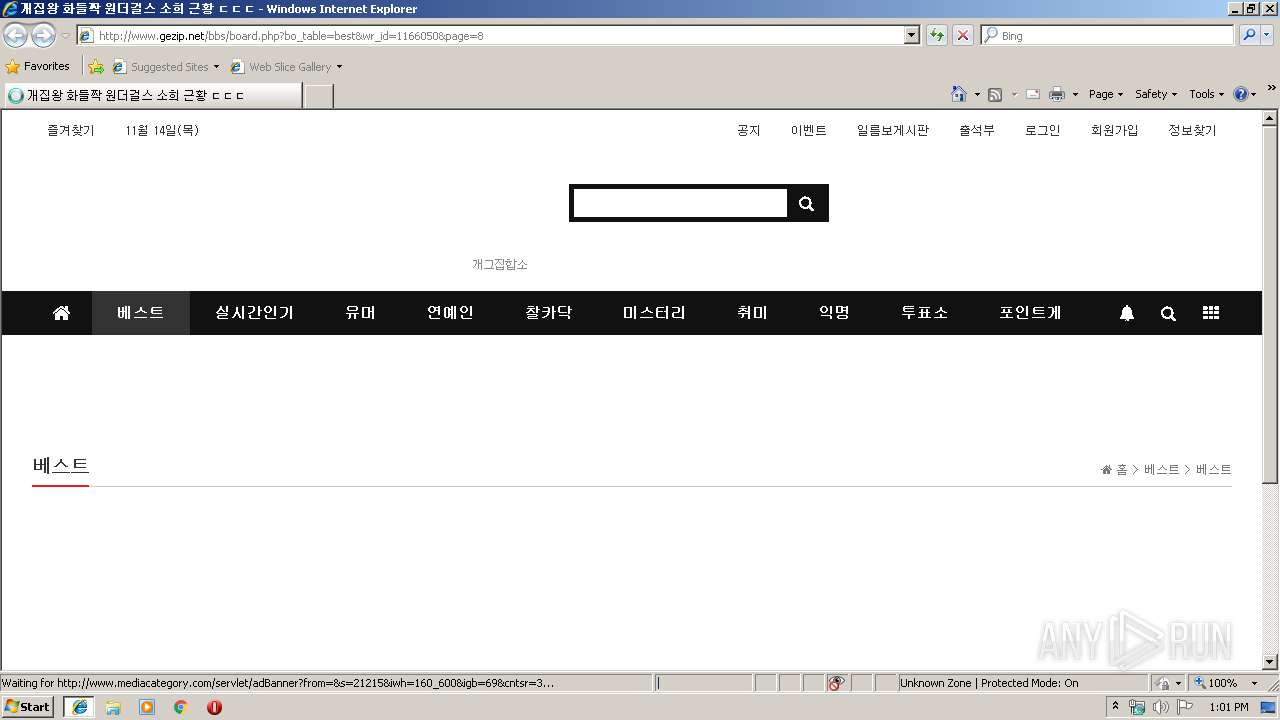Image resolution: width=1280 pixels, height=720 pixels.
Task: Click the 회원가입 link
Action: pyautogui.click(x=1114, y=130)
